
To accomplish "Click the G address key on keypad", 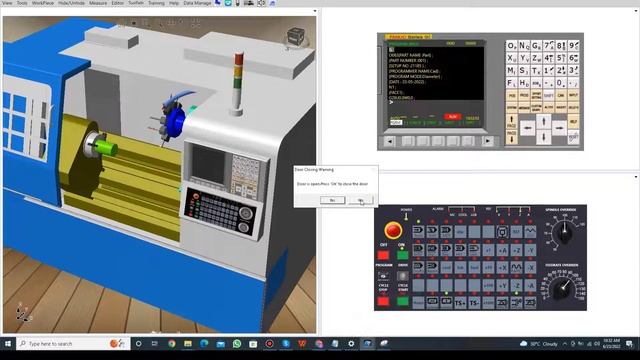I will pyautogui.click(x=536, y=46).
